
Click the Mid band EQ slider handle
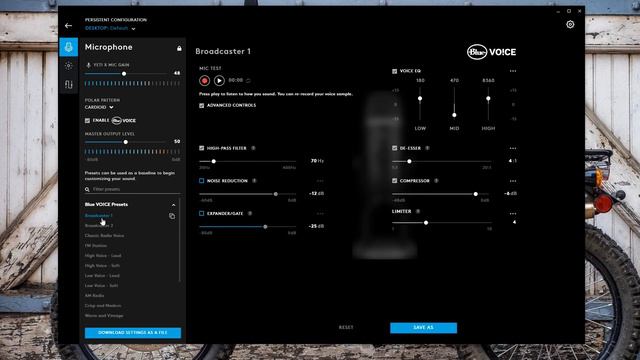coord(454,115)
